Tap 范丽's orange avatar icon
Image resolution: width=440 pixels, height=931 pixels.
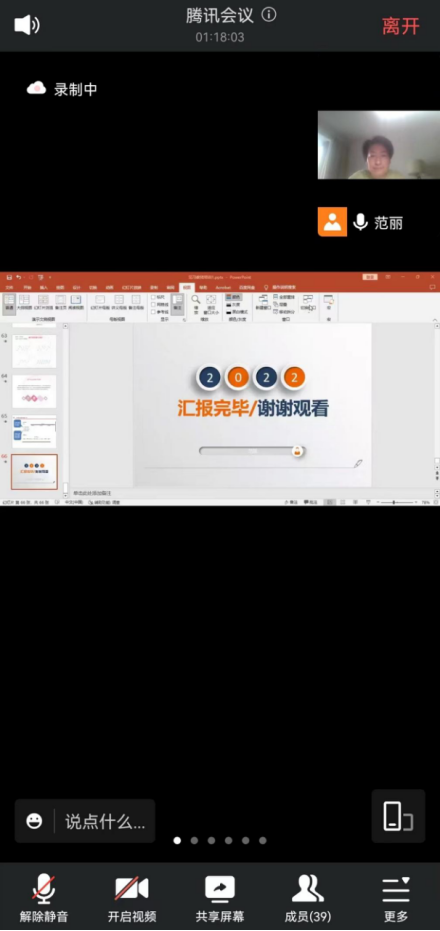click(333, 222)
